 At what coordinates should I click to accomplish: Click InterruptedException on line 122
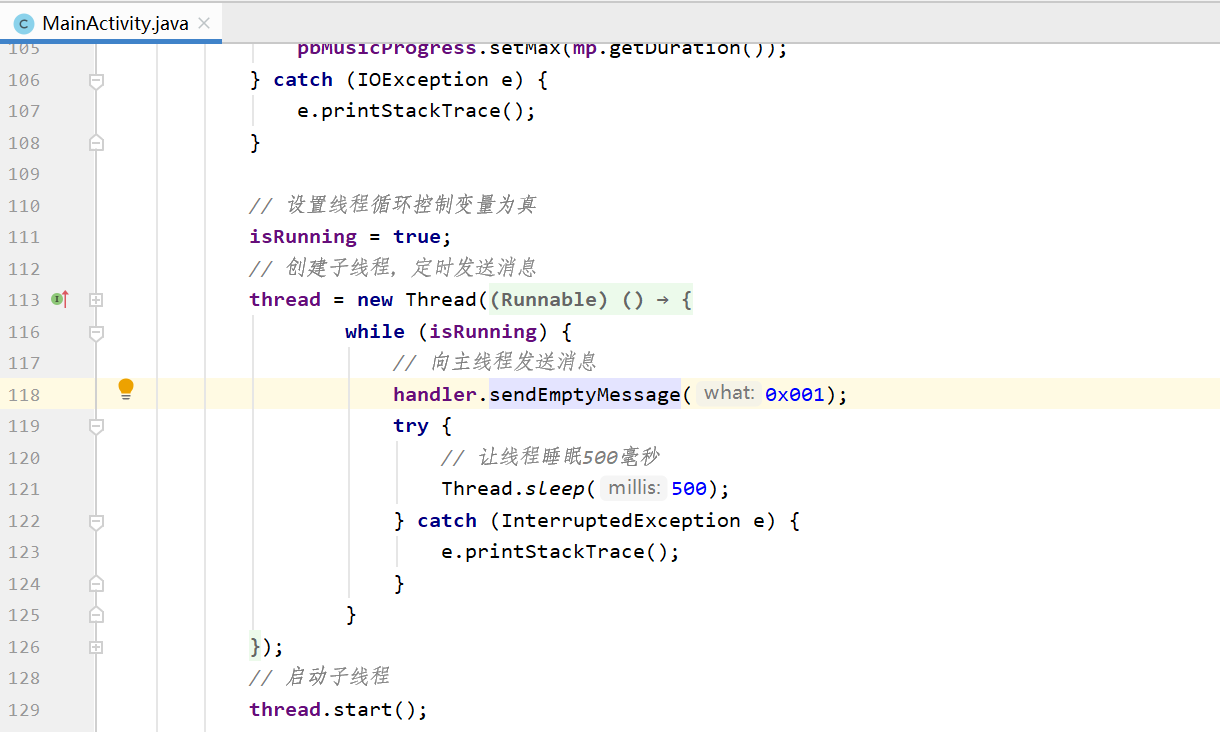click(x=621, y=521)
